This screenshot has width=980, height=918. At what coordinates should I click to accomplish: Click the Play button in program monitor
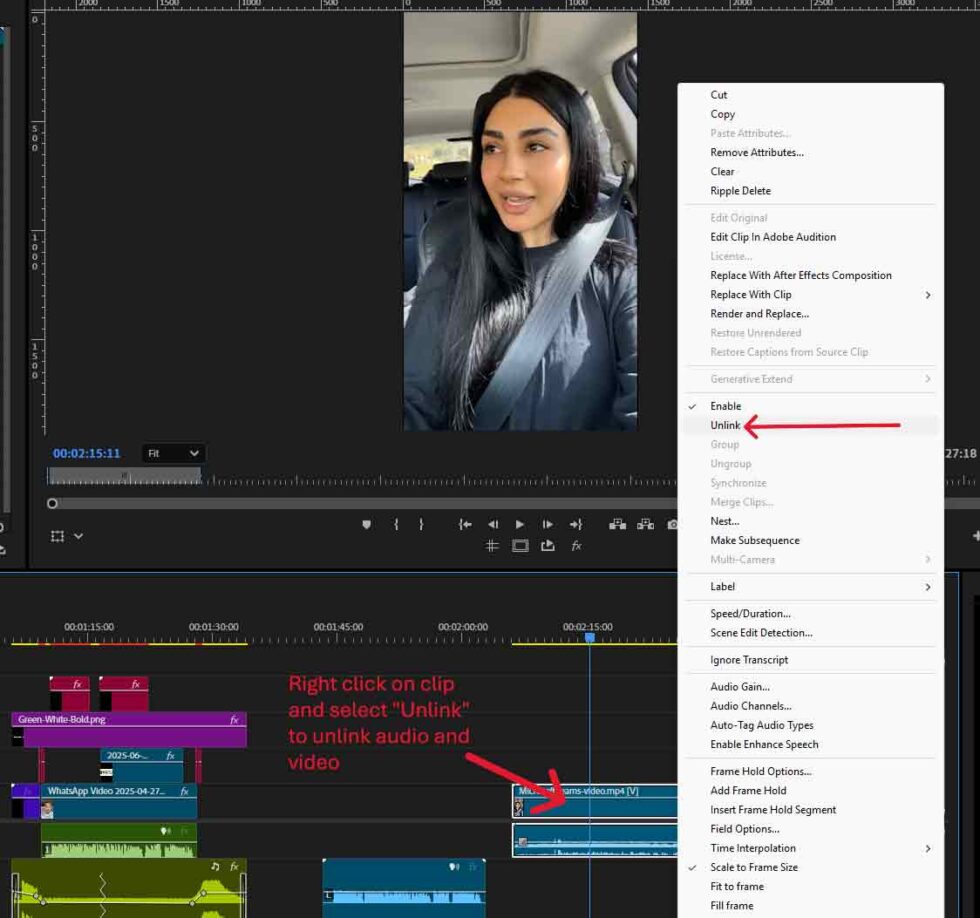(519, 524)
